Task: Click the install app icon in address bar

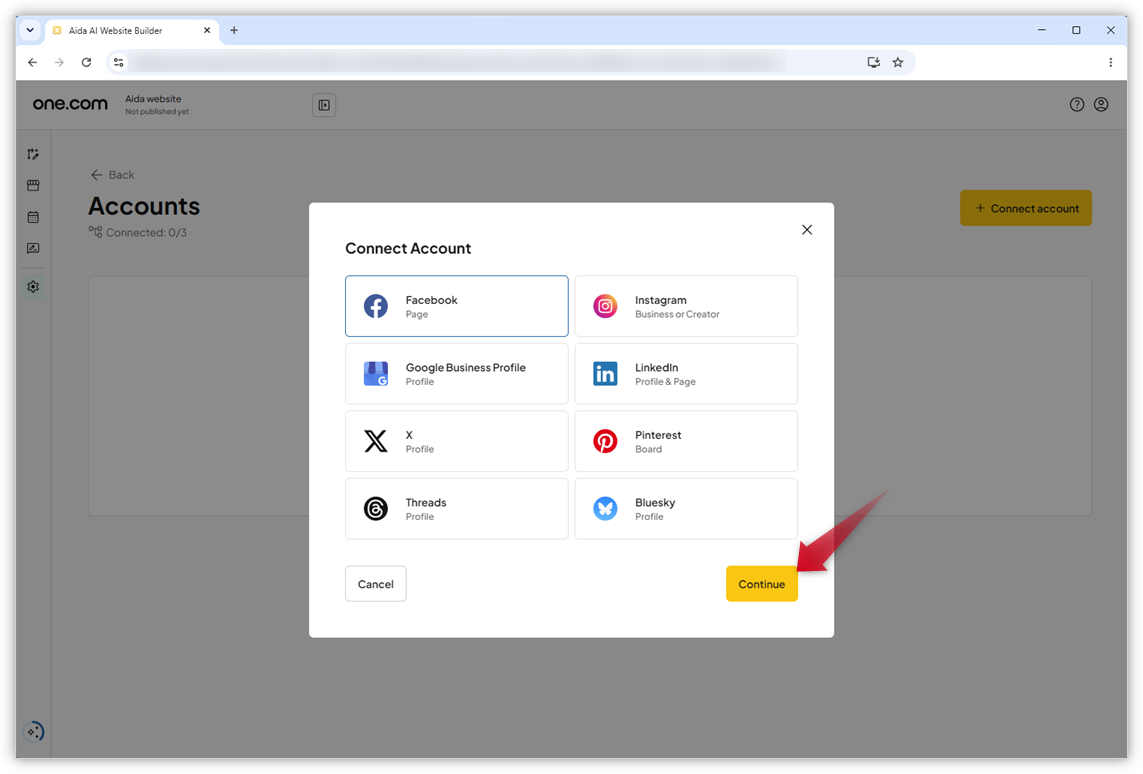Action: (873, 63)
